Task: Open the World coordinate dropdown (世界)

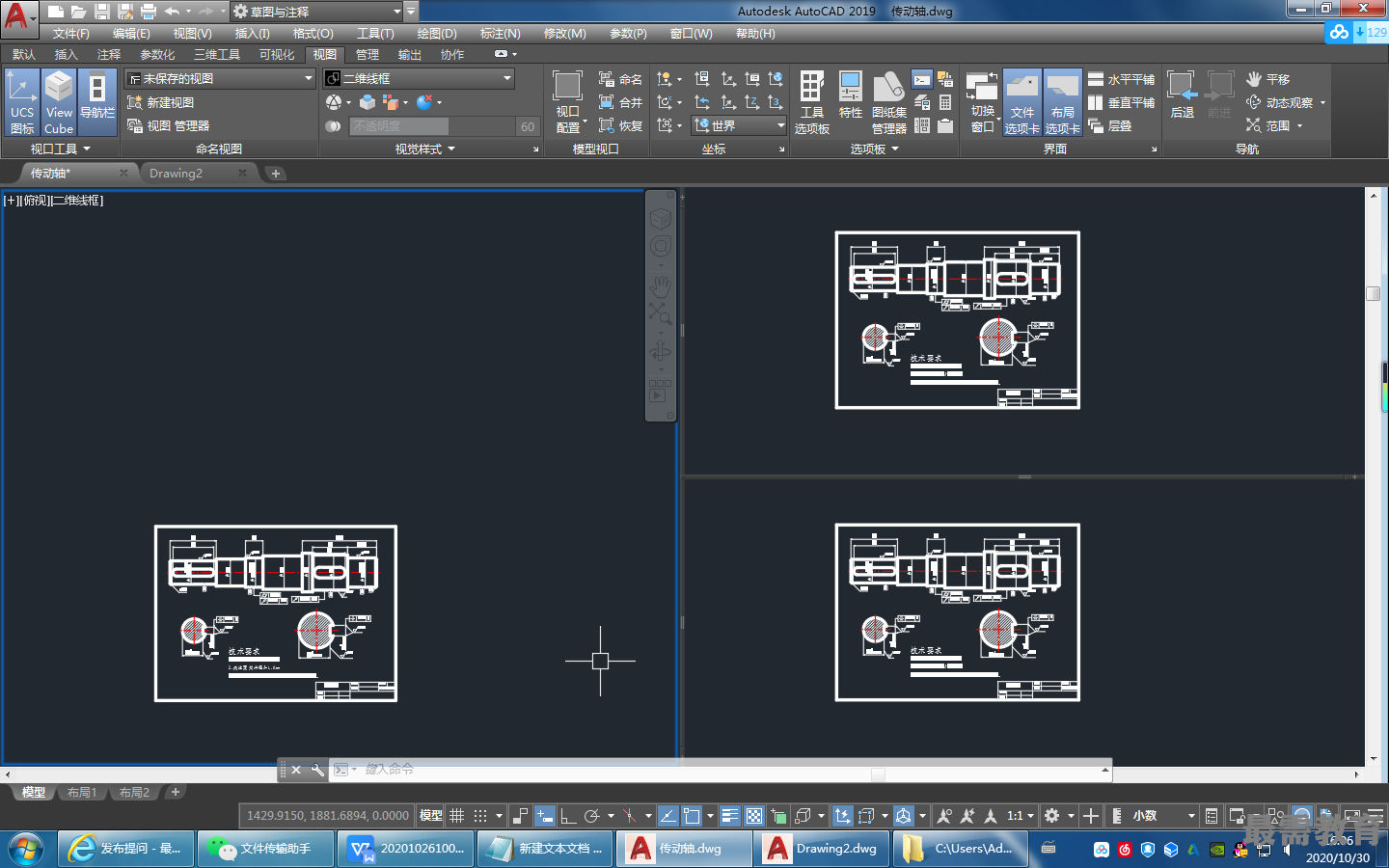Action: pos(739,125)
